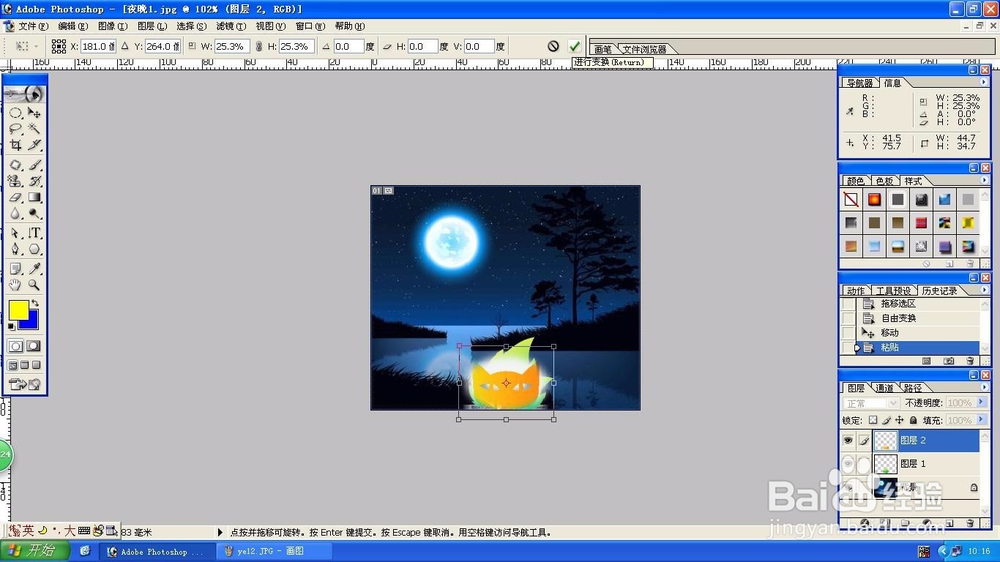Screen dimensions: 1000x562
Task: Select the Elliptical Marquee tool
Action: [15, 113]
